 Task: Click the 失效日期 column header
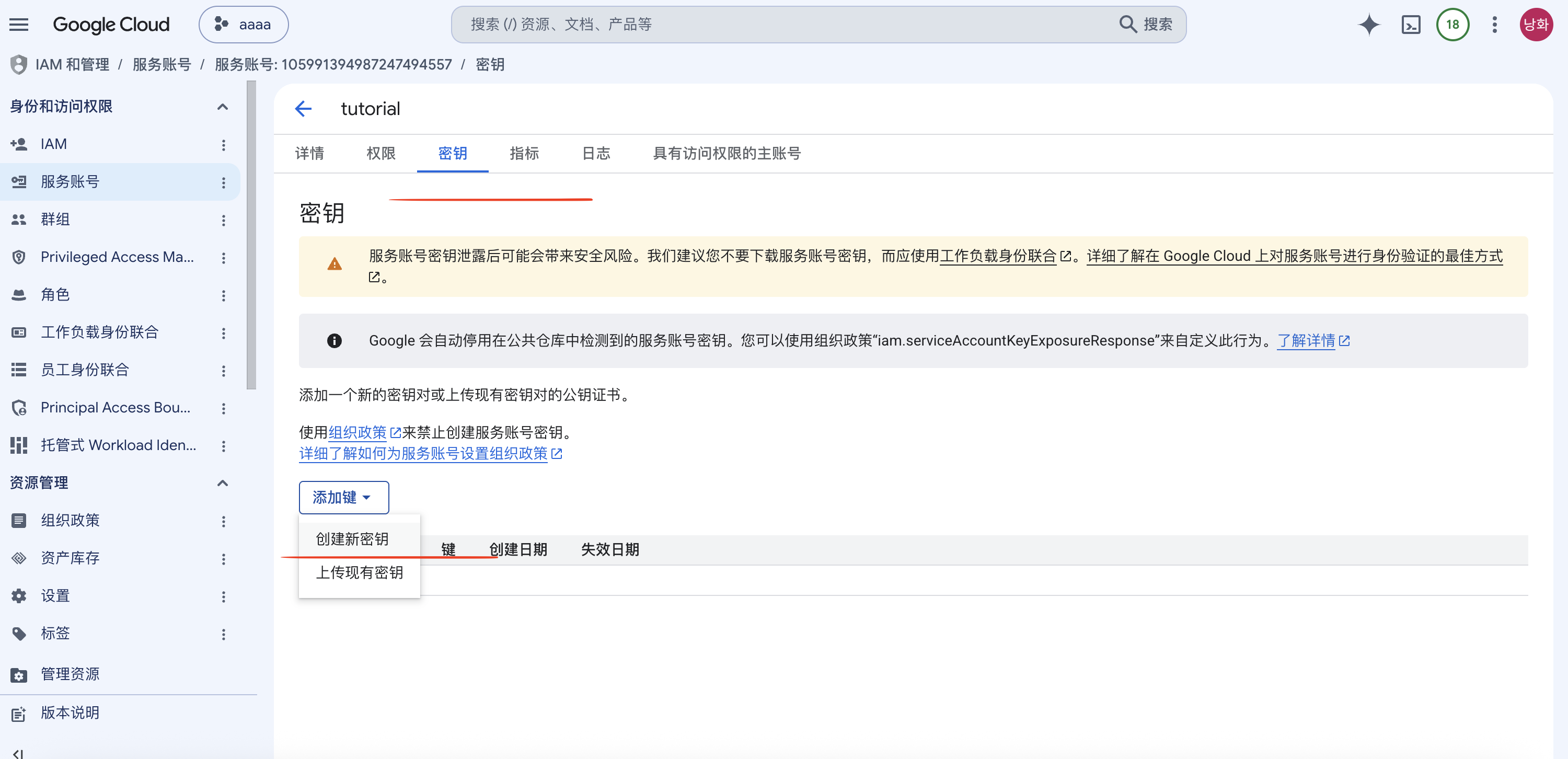pyautogui.click(x=610, y=549)
